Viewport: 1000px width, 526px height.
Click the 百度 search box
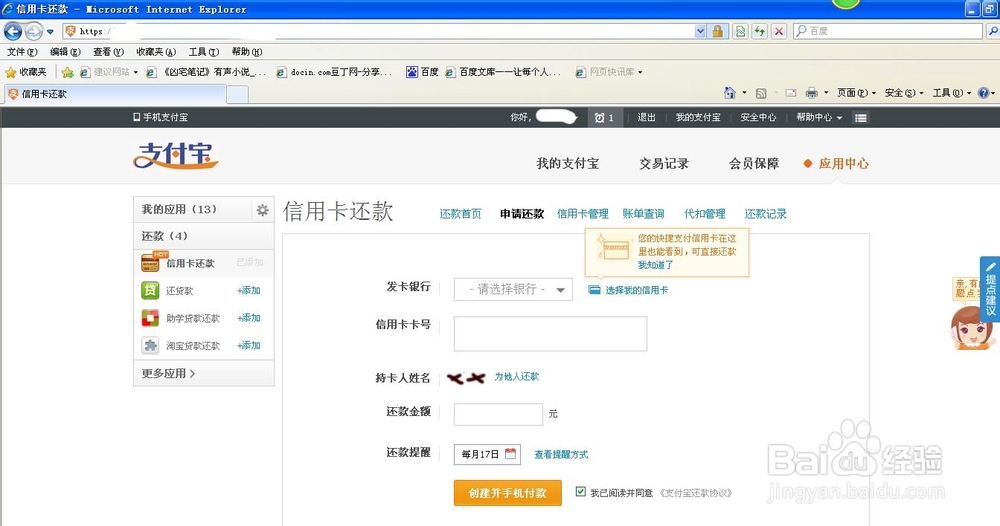click(x=888, y=31)
